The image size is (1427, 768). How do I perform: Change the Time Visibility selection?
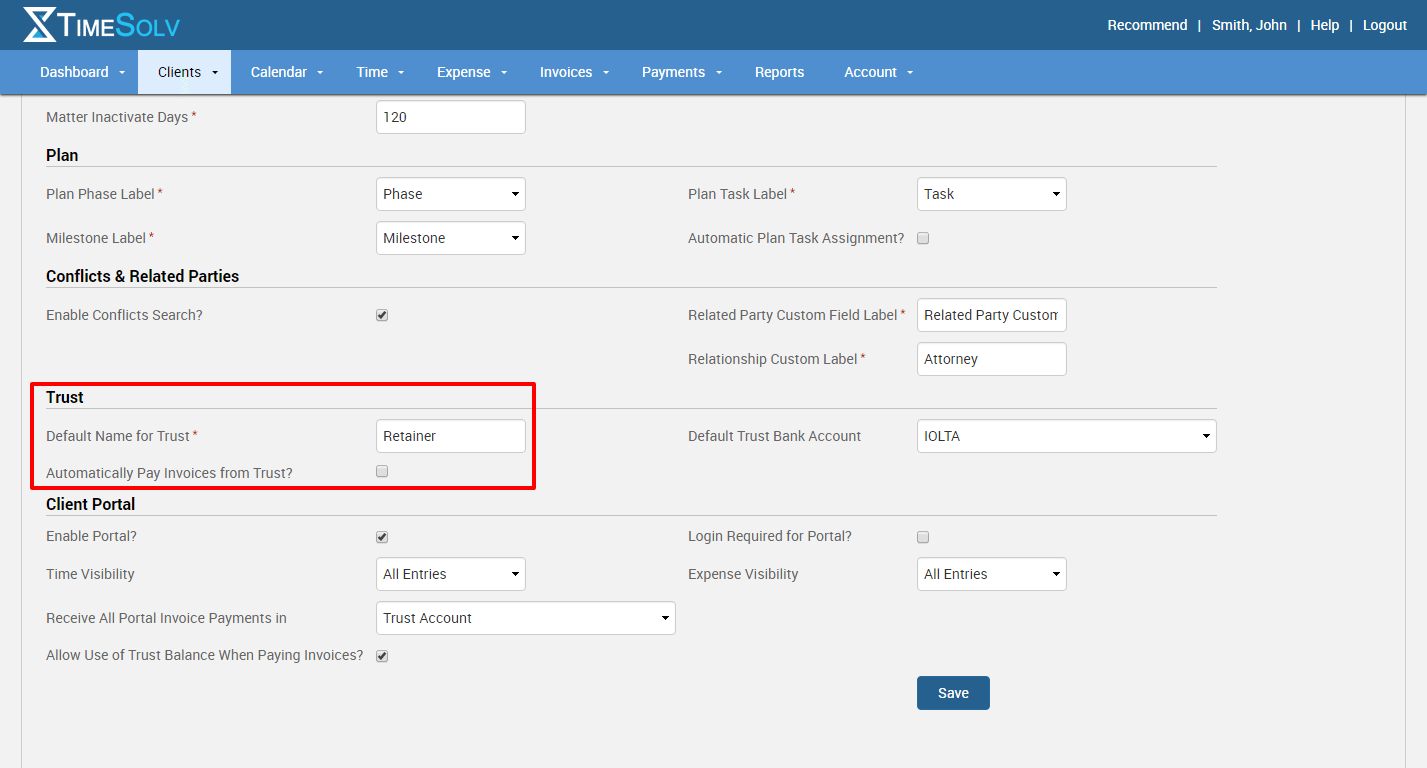[x=450, y=573]
